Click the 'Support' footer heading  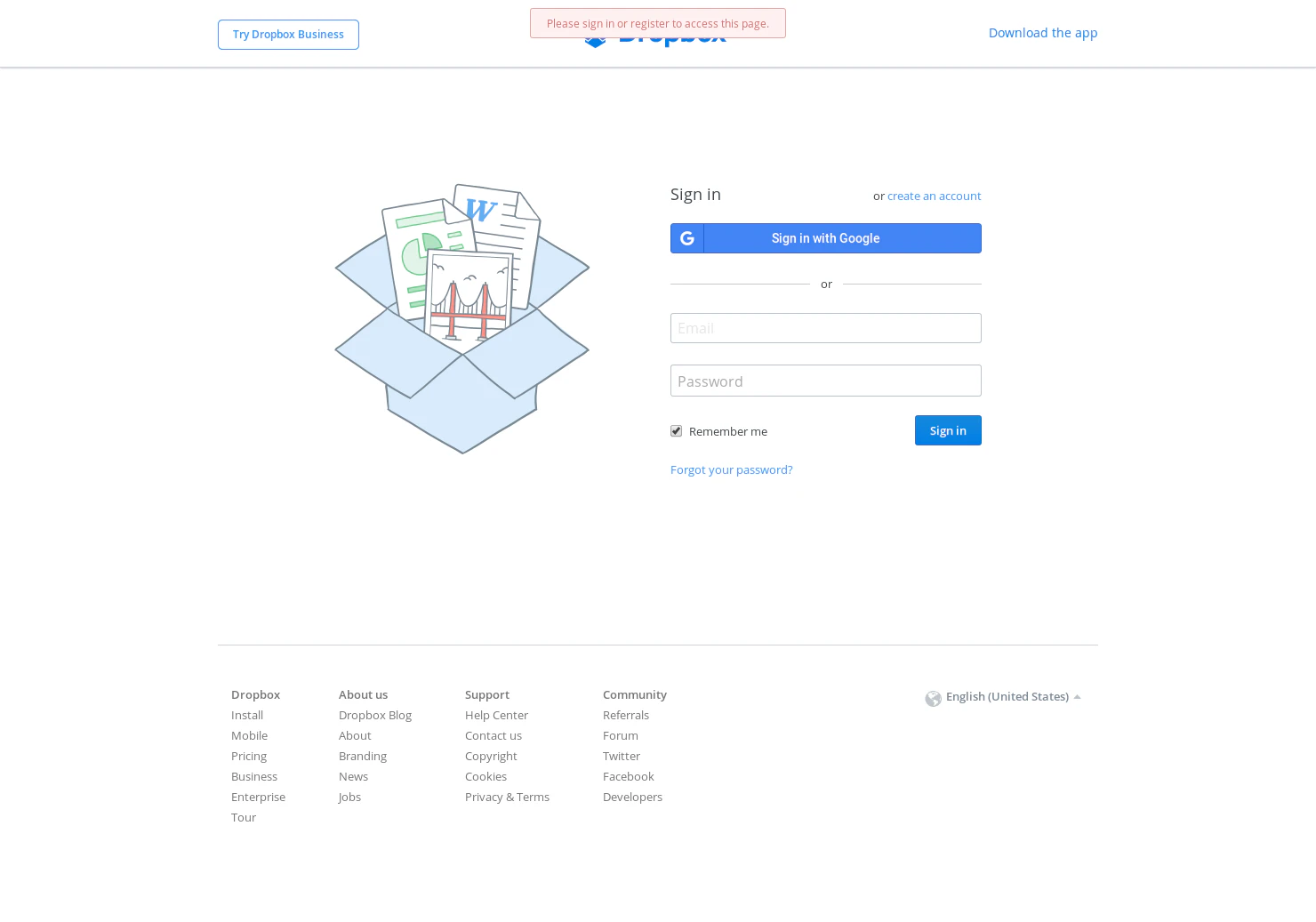[487, 694]
